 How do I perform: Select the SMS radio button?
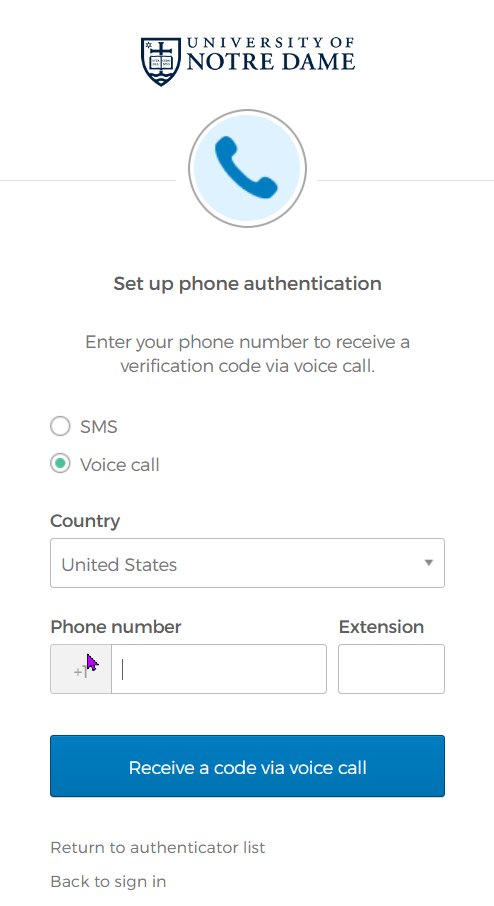(60, 426)
